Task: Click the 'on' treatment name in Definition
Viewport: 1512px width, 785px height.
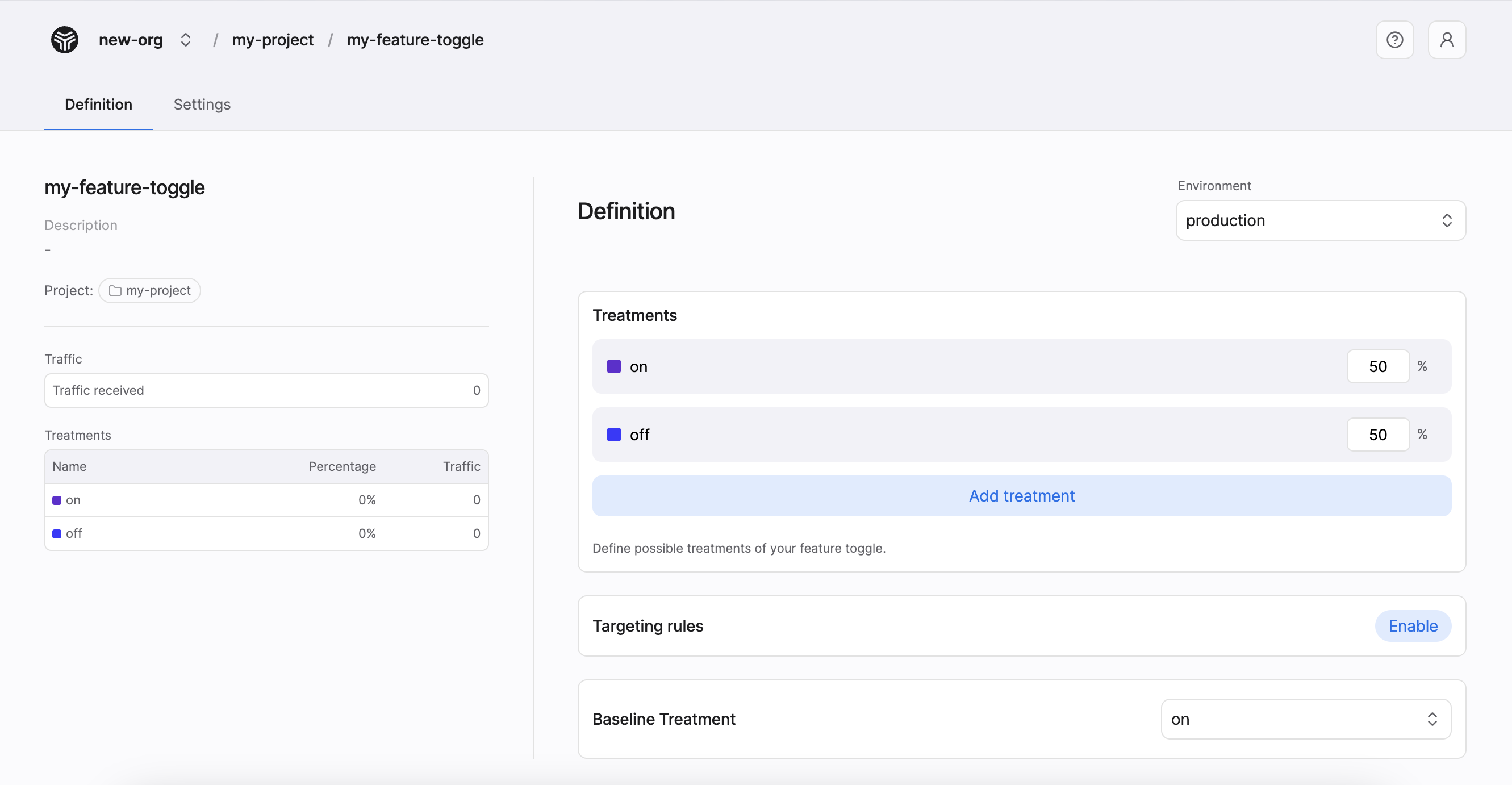Action: (638, 366)
